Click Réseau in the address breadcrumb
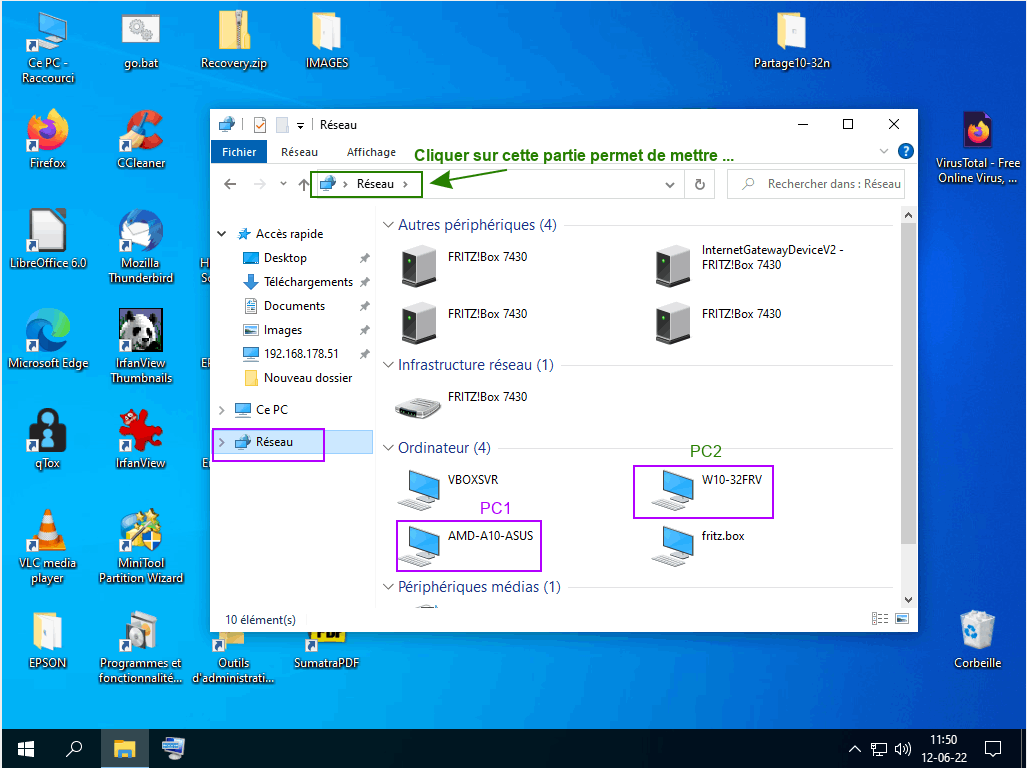This screenshot has width=1027, height=768. [375, 184]
